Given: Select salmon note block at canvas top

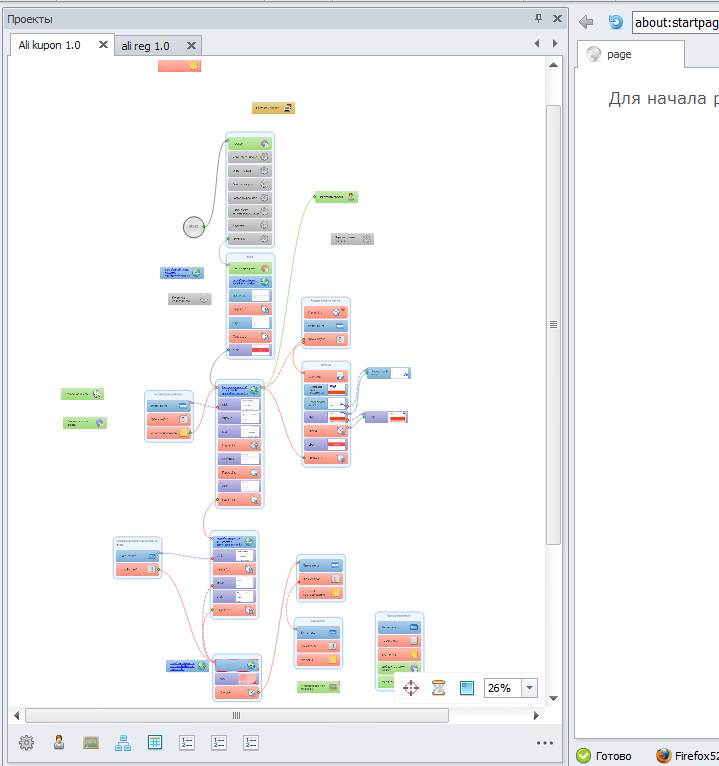Looking at the screenshot, I should pyautogui.click(x=179, y=65).
